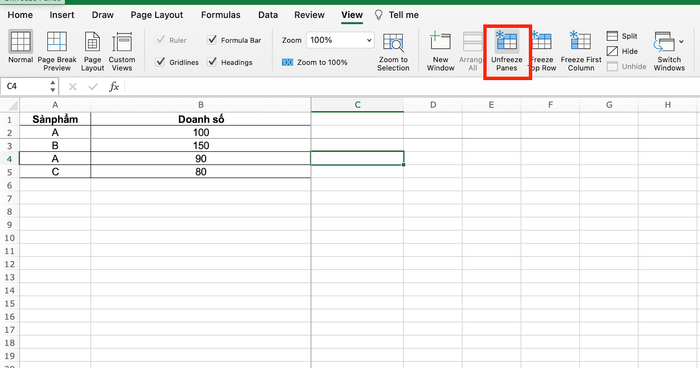Click the Tell me lightbulb icon
The height and width of the screenshot is (368, 700).
pyautogui.click(x=379, y=15)
